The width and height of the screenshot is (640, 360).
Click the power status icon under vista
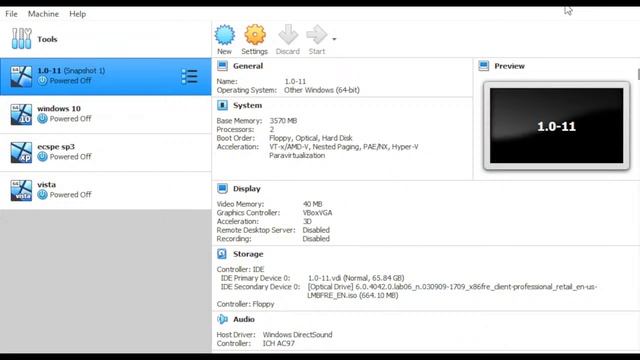click(42, 195)
